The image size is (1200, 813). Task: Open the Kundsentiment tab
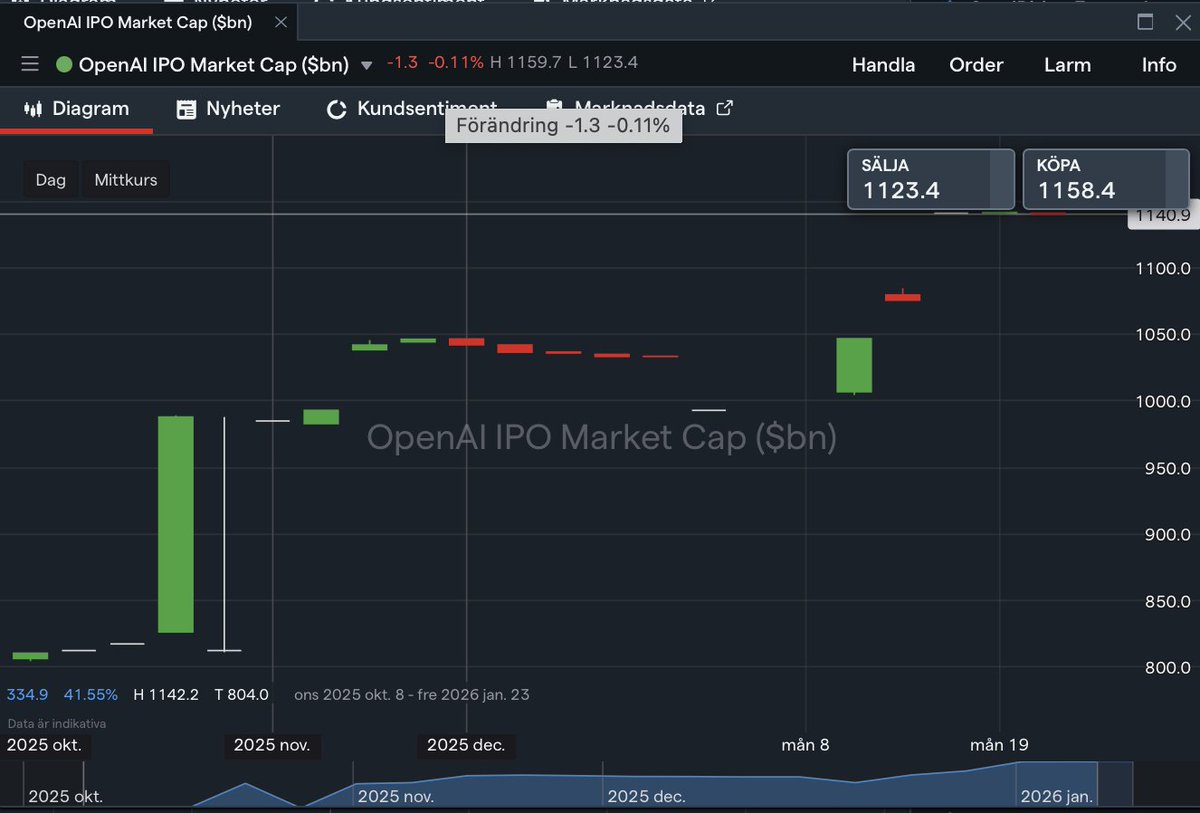(412, 109)
